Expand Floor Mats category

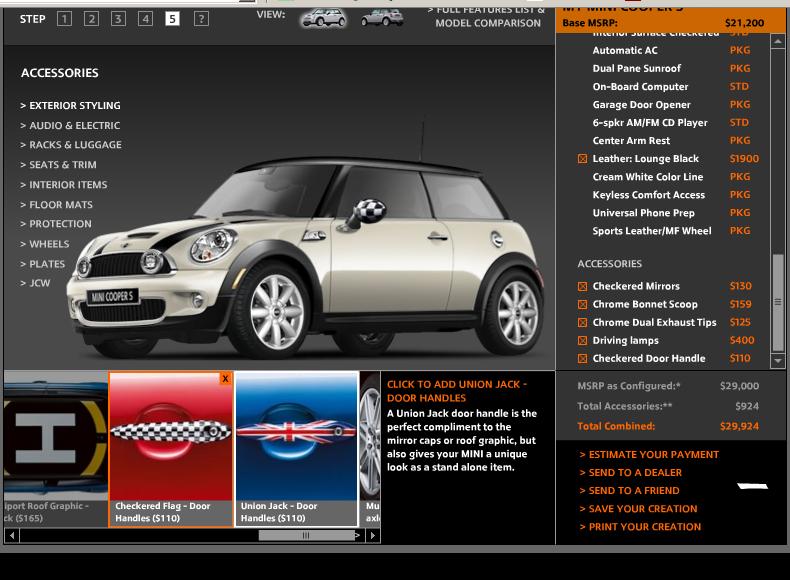tap(56, 205)
